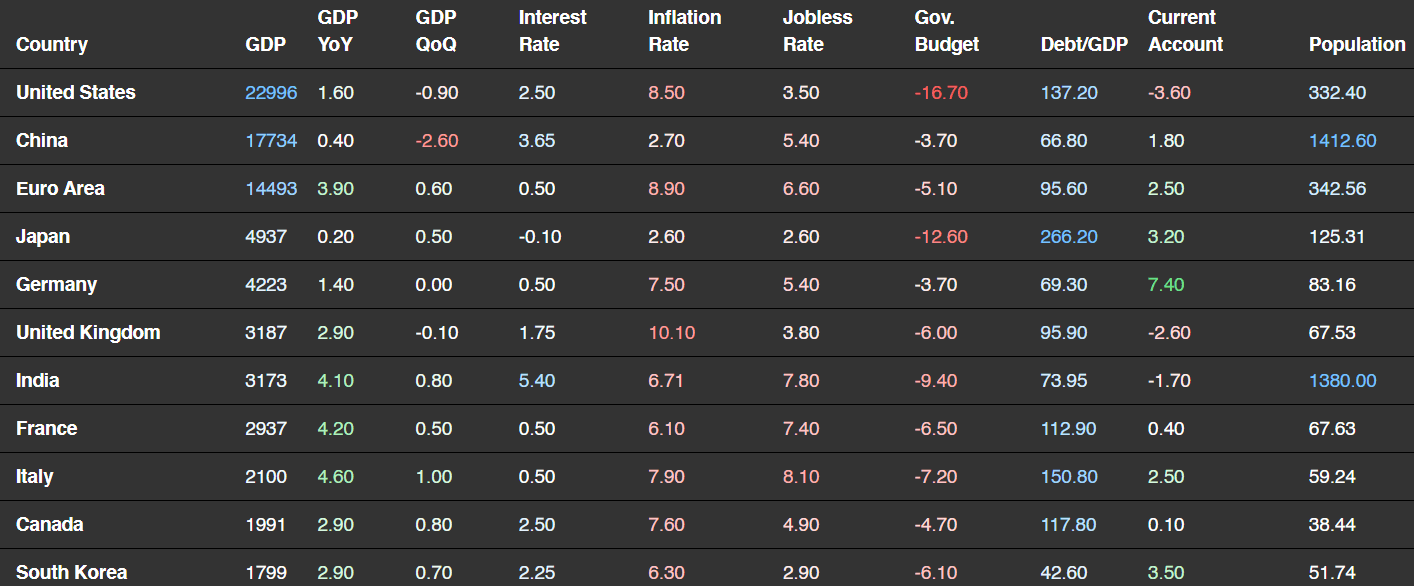
Task: Sort by Debt/GDP column header
Action: coord(1084,44)
